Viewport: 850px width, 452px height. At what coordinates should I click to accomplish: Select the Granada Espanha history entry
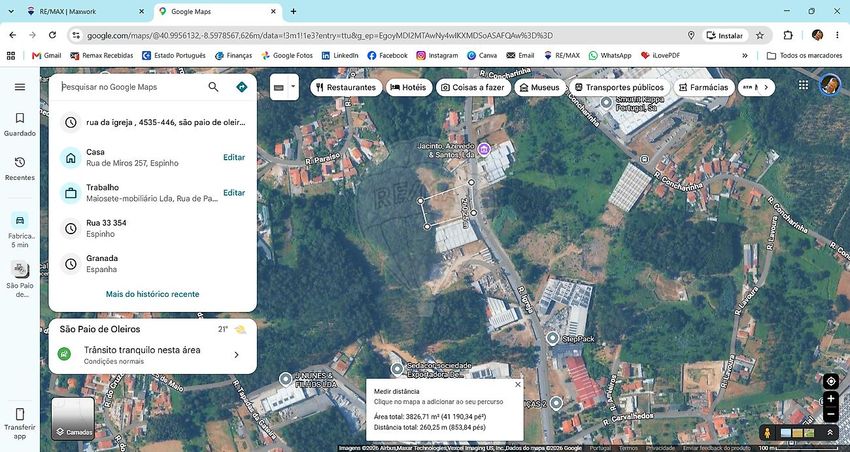point(152,263)
